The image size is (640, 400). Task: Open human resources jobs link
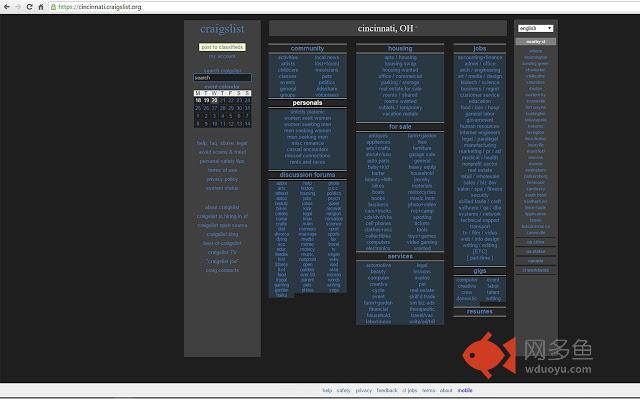tap(480, 127)
